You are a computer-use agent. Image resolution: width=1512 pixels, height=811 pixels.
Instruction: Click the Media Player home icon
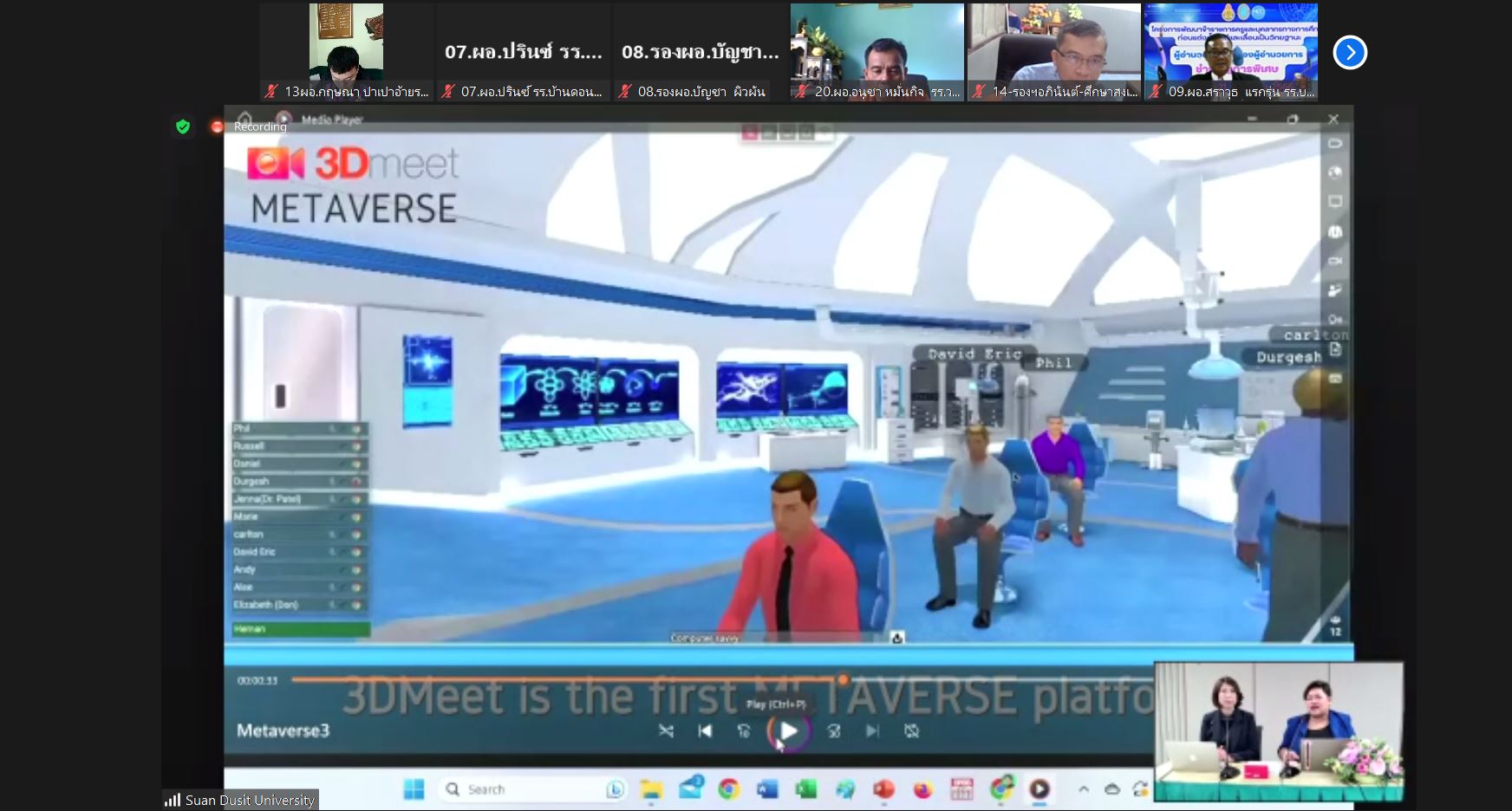244,119
